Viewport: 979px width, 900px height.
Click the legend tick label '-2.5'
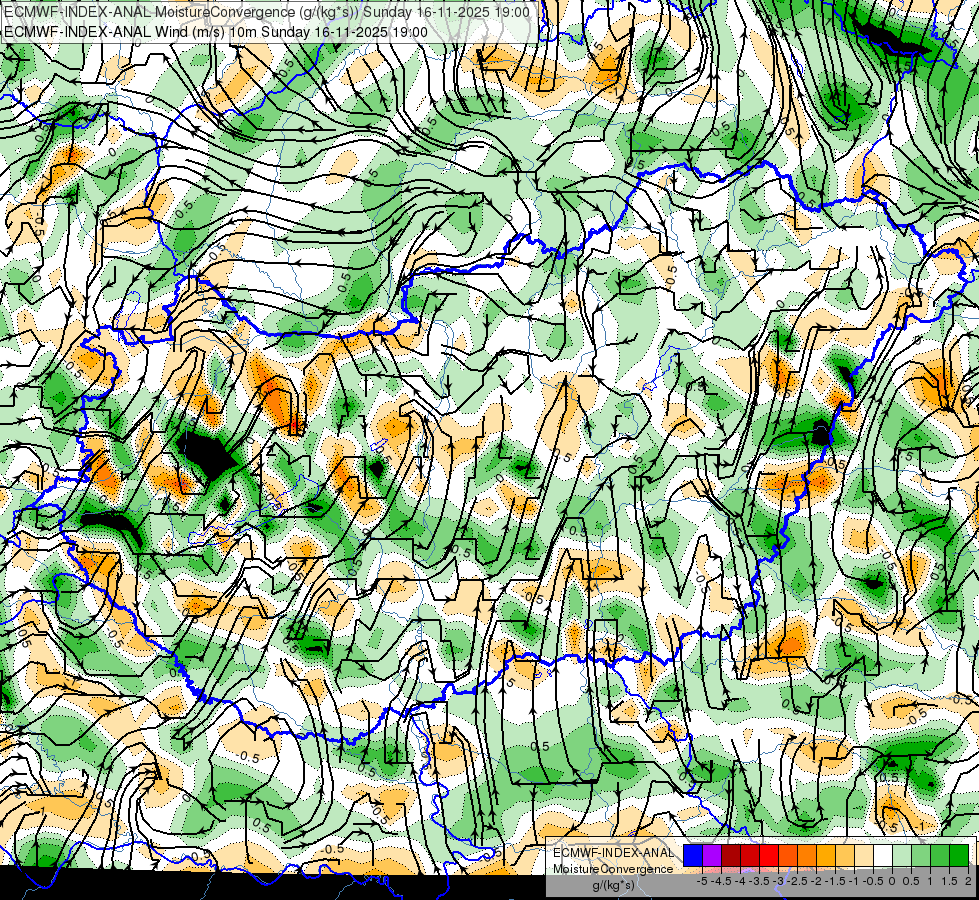(x=797, y=881)
